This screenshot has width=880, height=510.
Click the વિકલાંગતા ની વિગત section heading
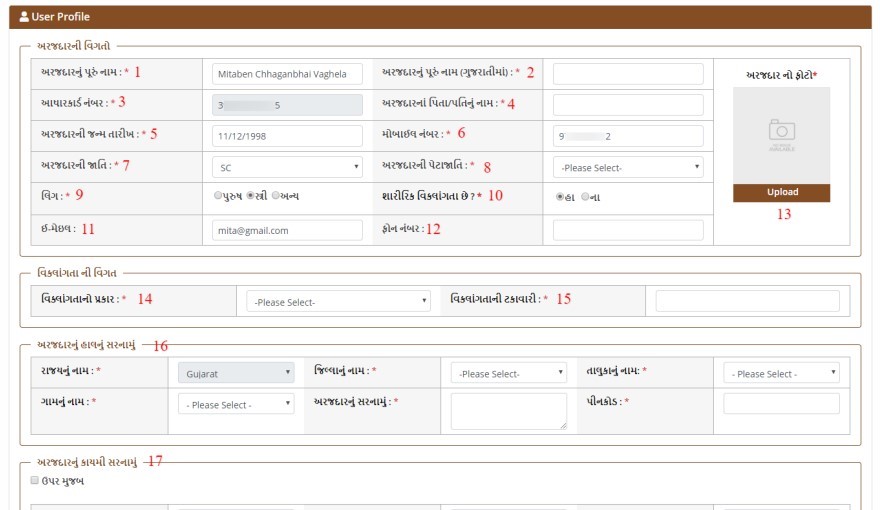coord(77,273)
